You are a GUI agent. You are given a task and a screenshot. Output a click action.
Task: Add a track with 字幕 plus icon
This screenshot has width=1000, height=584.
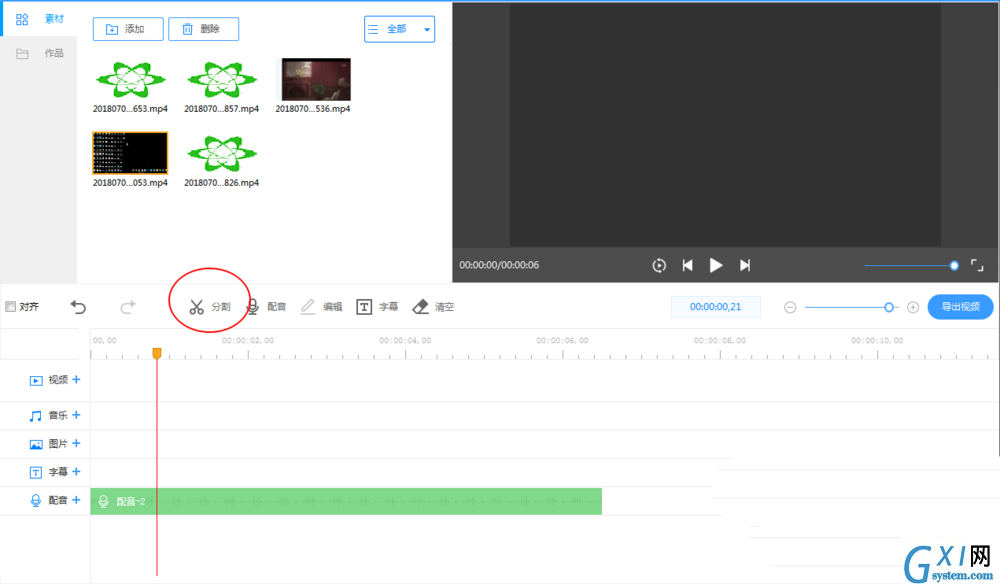[x=77, y=471]
